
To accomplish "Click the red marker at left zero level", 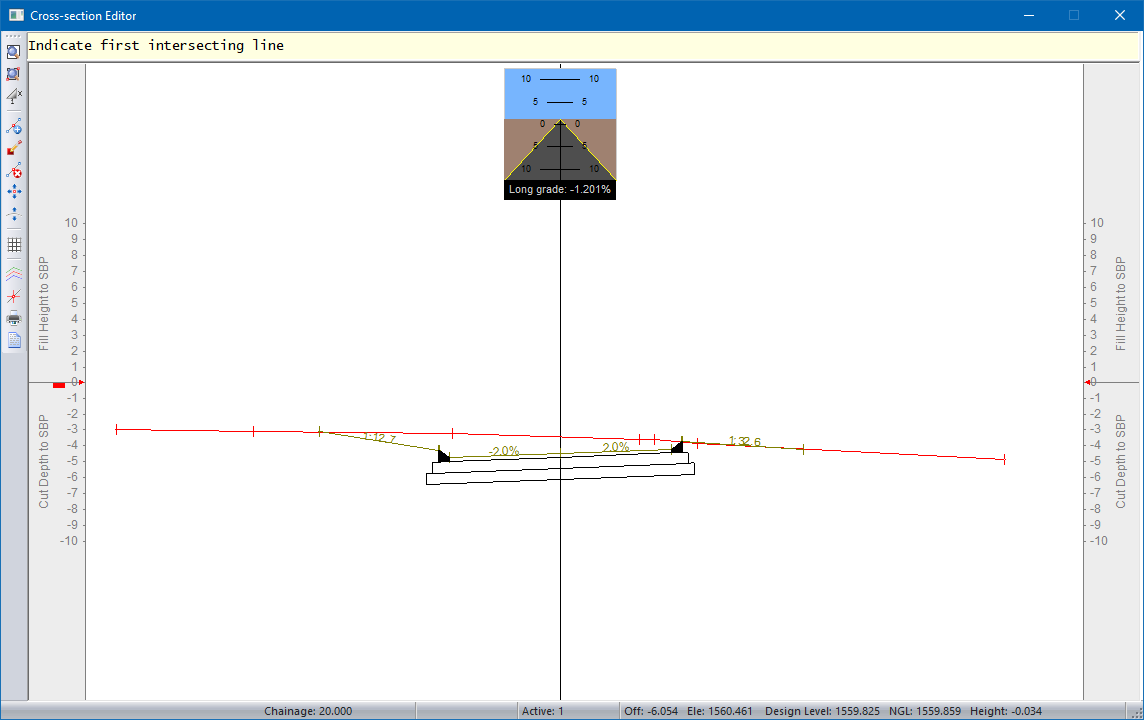I will (x=59, y=384).
